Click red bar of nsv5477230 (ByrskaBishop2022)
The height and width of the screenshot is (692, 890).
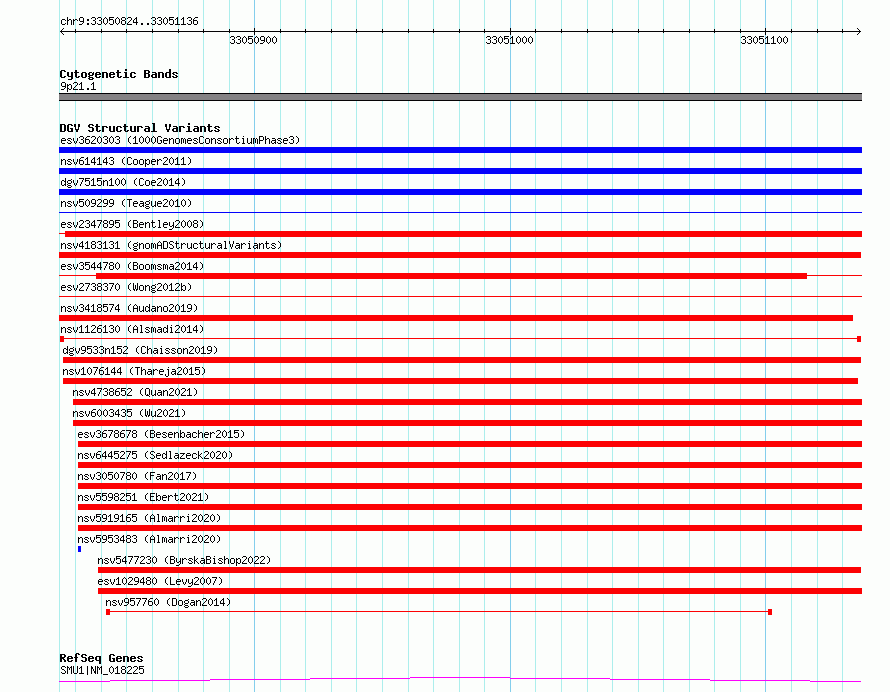[x=479, y=570]
